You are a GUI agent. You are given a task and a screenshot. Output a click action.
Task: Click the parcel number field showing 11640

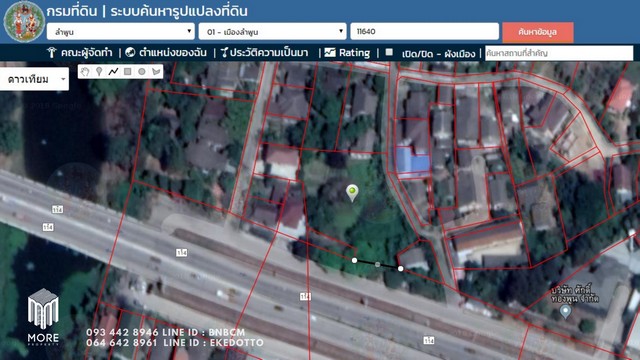point(424,31)
